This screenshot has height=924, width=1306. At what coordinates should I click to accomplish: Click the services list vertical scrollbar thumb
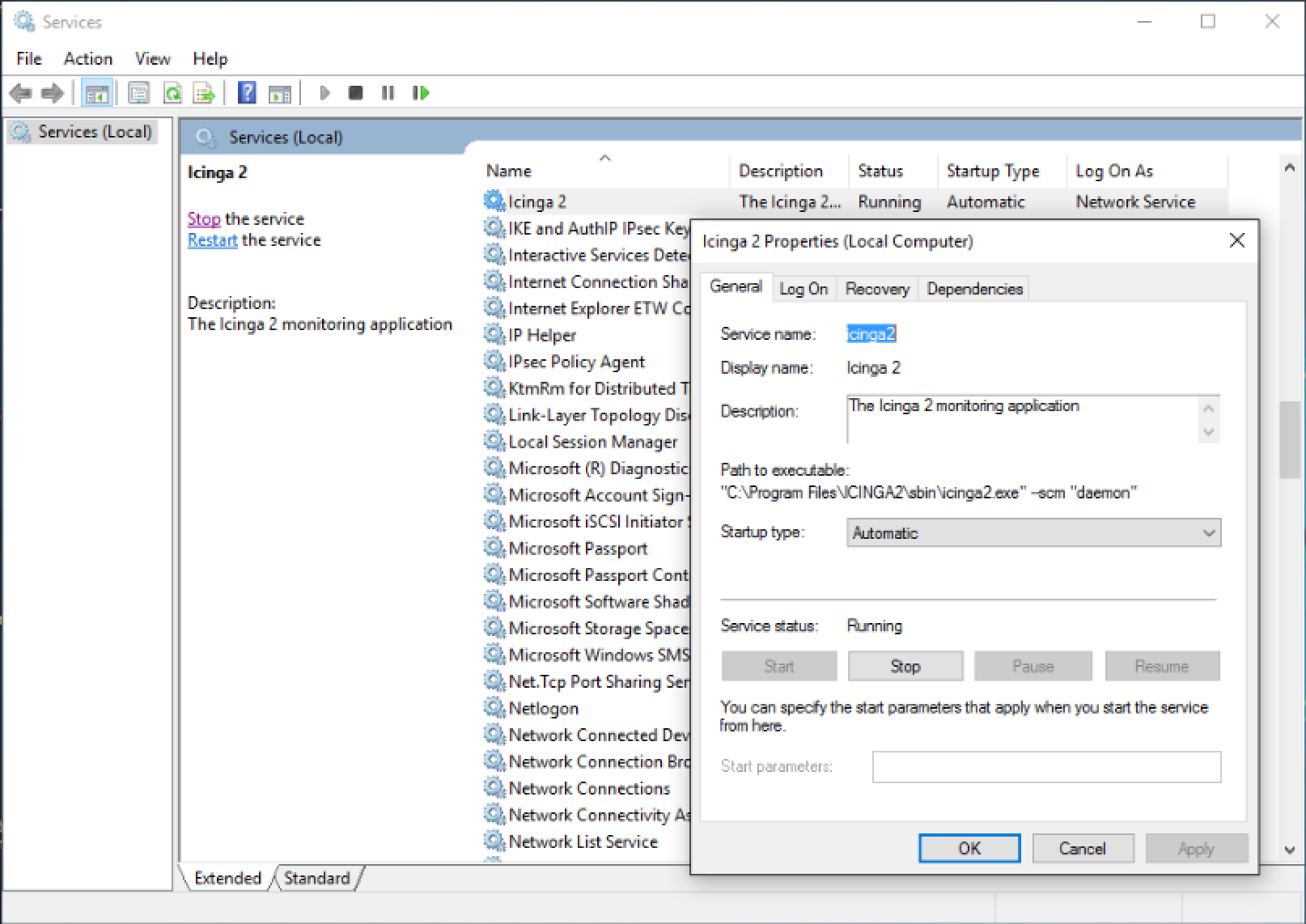[1289, 440]
